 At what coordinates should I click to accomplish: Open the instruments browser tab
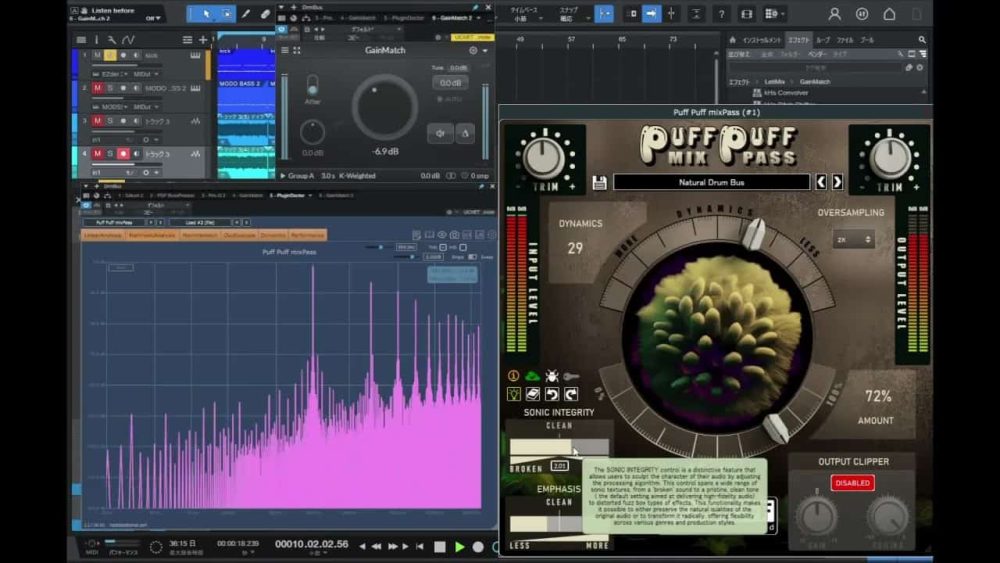click(762, 40)
